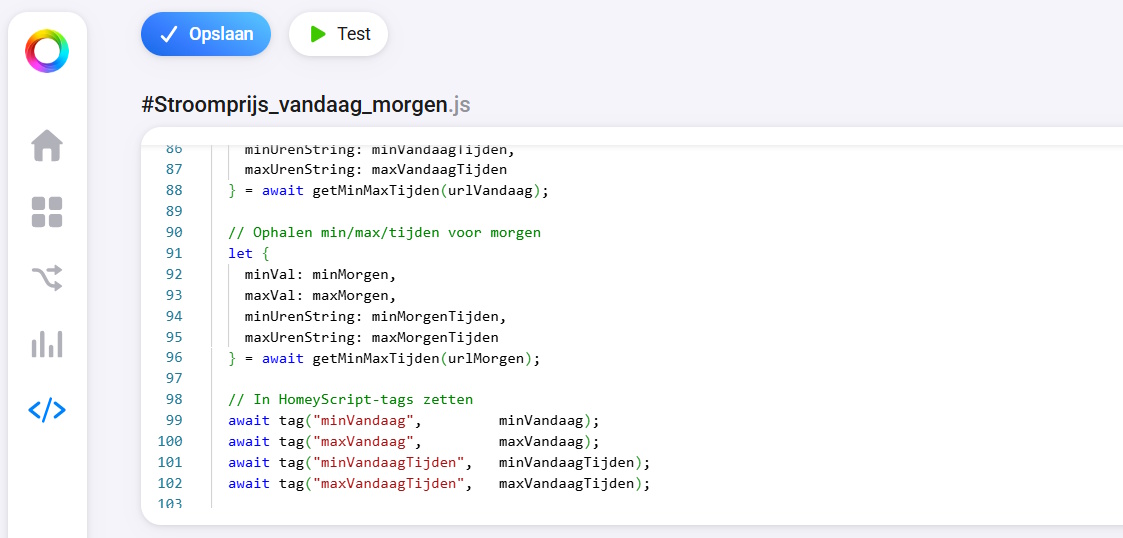Click 'minUrenString: minMorgenTijden,' on line 94
The image size is (1123, 538).
[376, 316]
